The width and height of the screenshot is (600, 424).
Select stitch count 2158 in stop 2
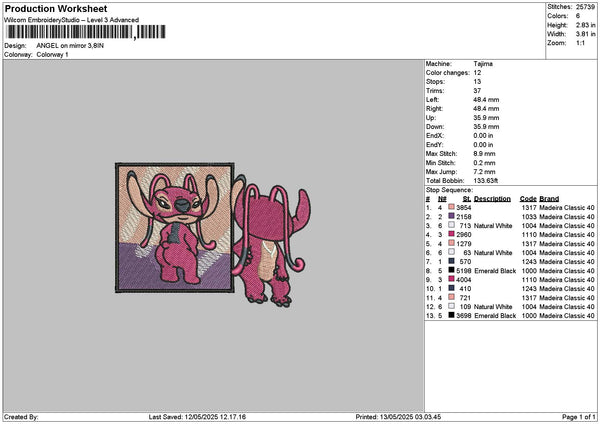(x=464, y=217)
